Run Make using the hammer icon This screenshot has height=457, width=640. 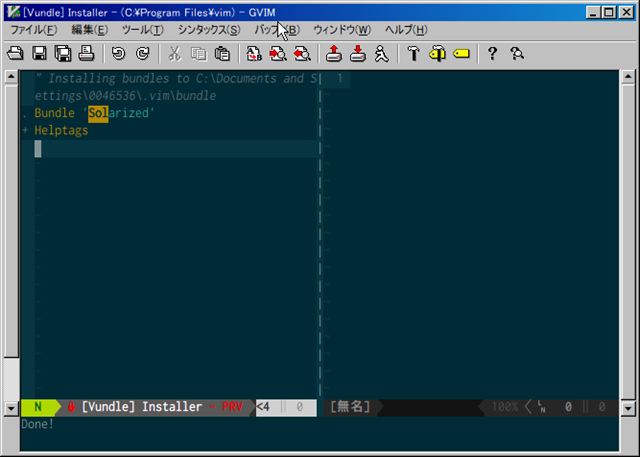[x=414, y=53]
